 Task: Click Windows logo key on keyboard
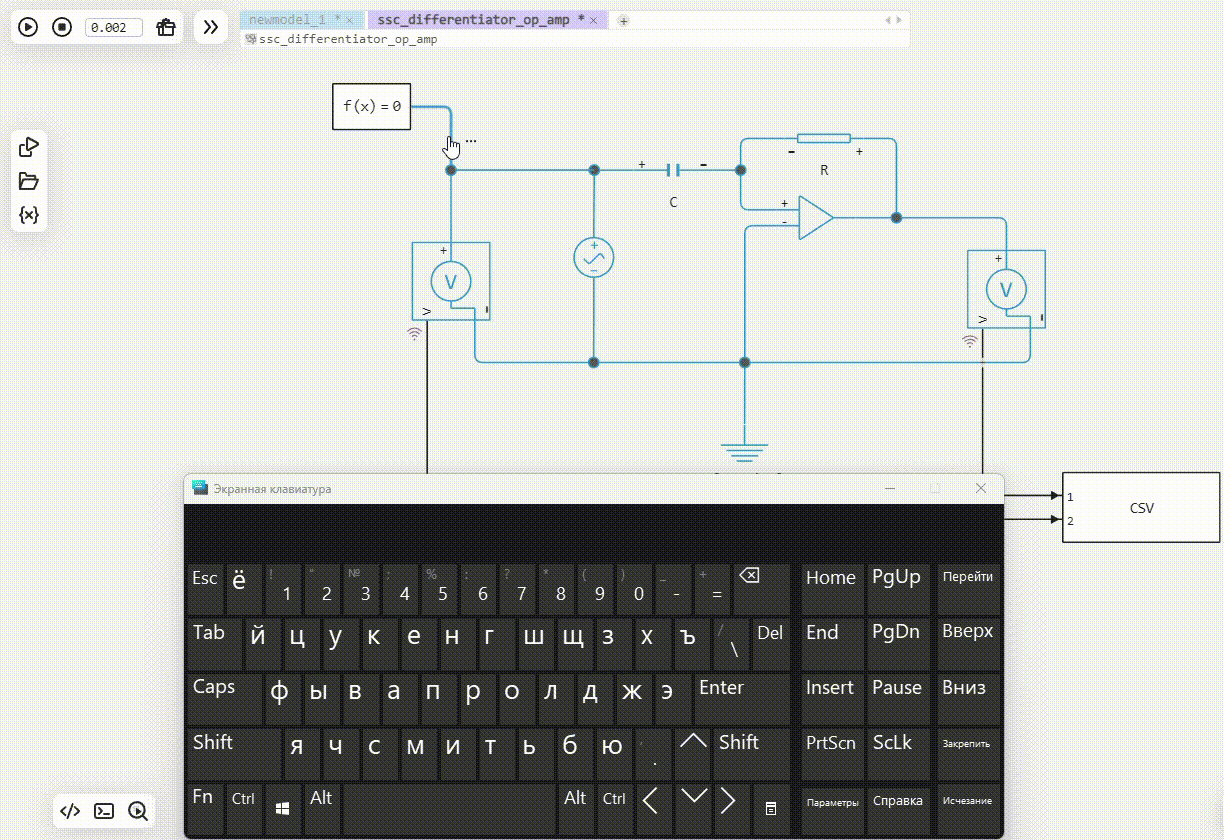pos(283,809)
